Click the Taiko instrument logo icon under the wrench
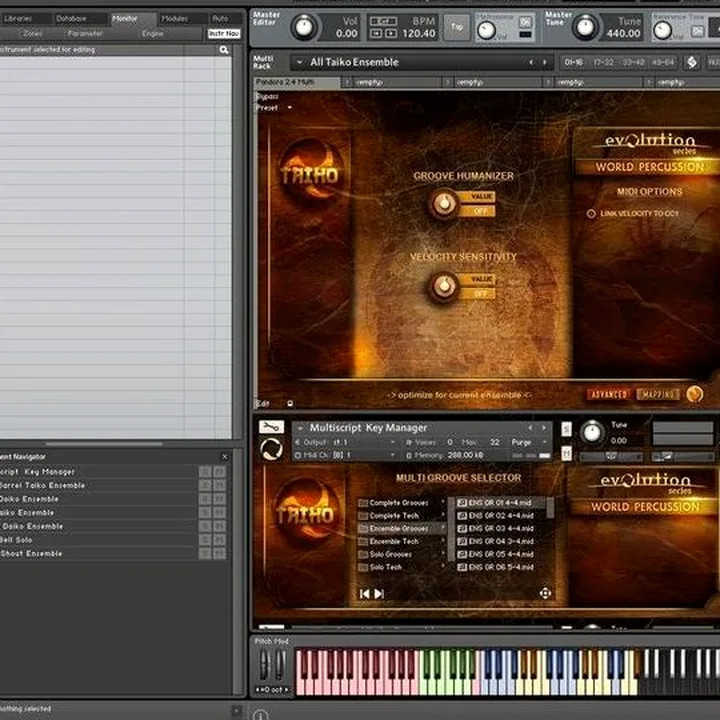720x720 pixels. pyautogui.click(x=271, y=449)
